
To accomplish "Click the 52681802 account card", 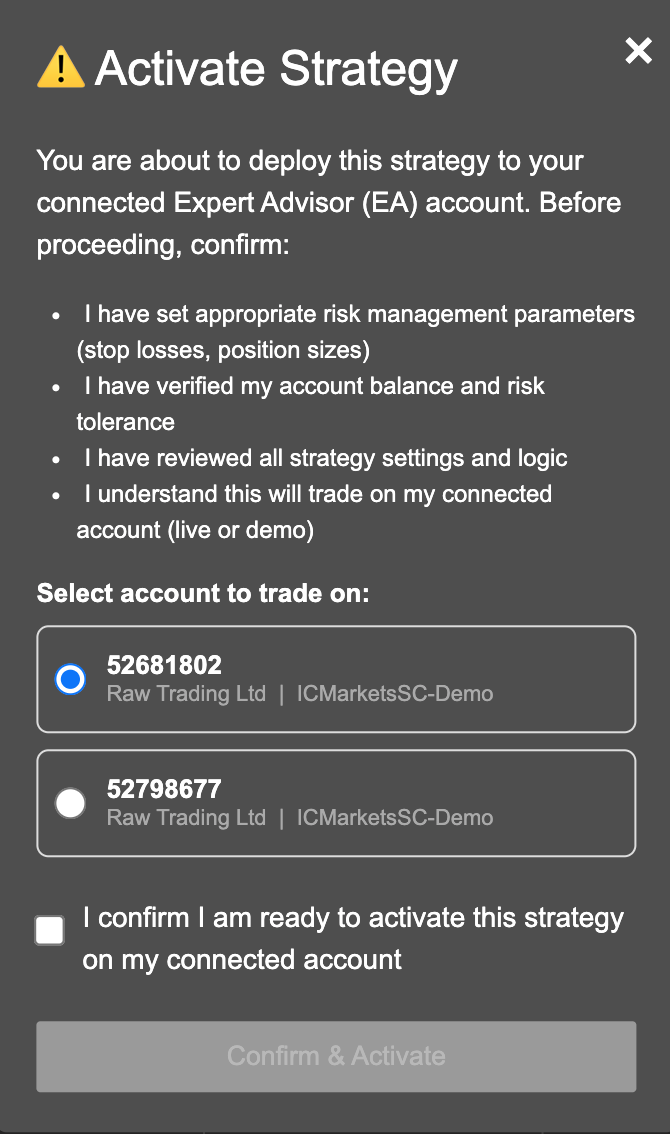I will (x=335, y=679).
